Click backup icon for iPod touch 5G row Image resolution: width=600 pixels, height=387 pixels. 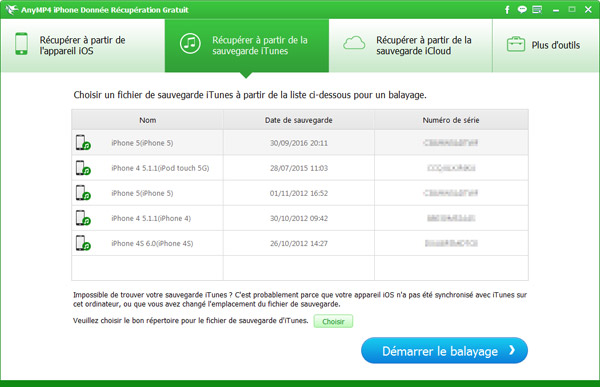tap(83, 168)
